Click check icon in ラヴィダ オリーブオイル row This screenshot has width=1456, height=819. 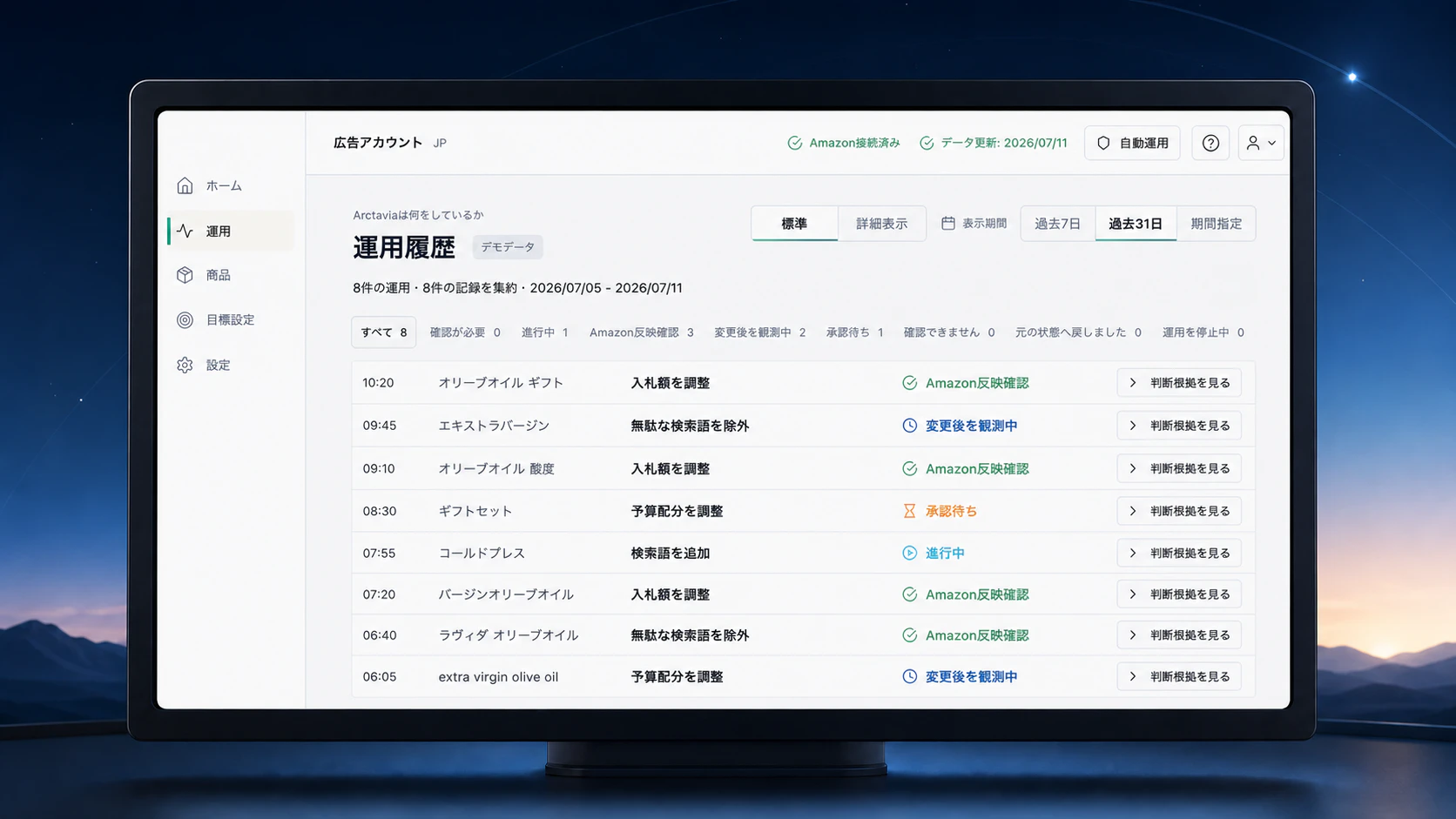click(909, 635)
